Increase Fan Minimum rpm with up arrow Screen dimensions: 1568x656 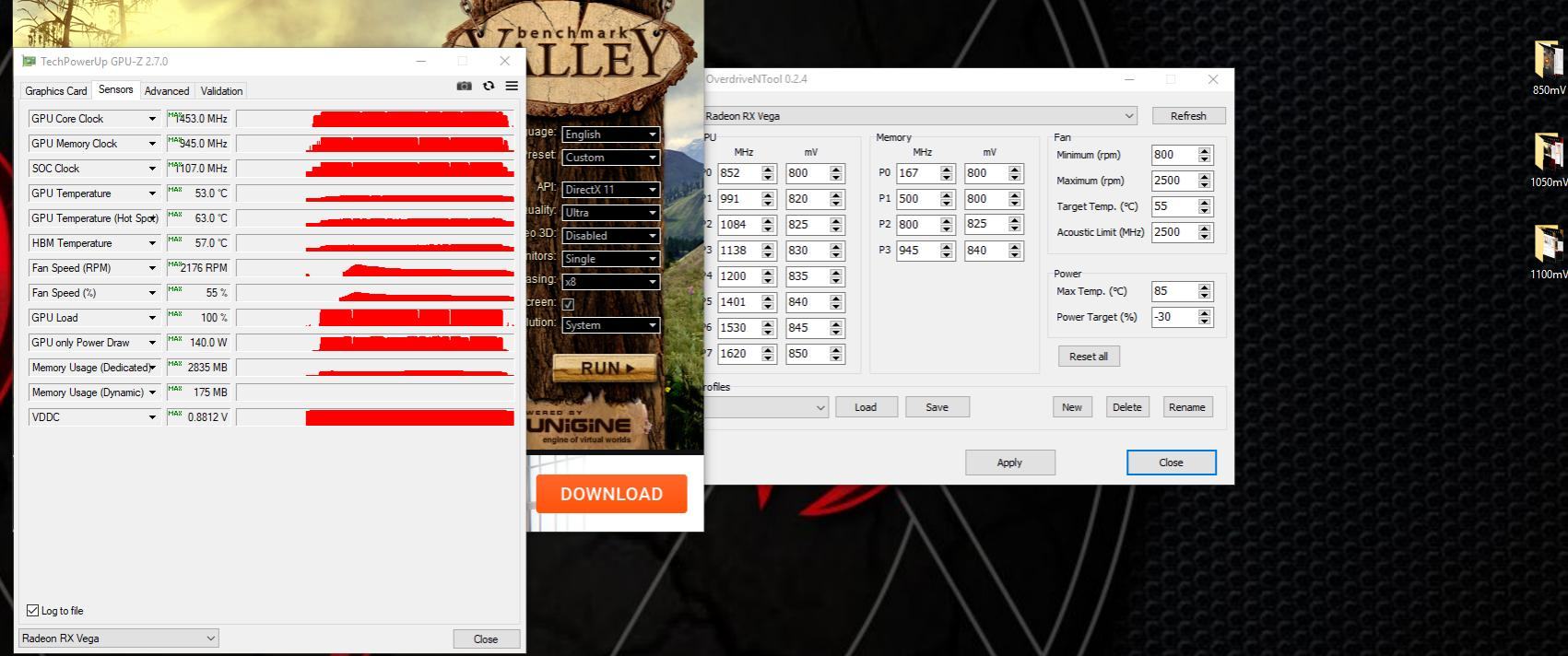pyautogui.click(x=1204, y=151)
